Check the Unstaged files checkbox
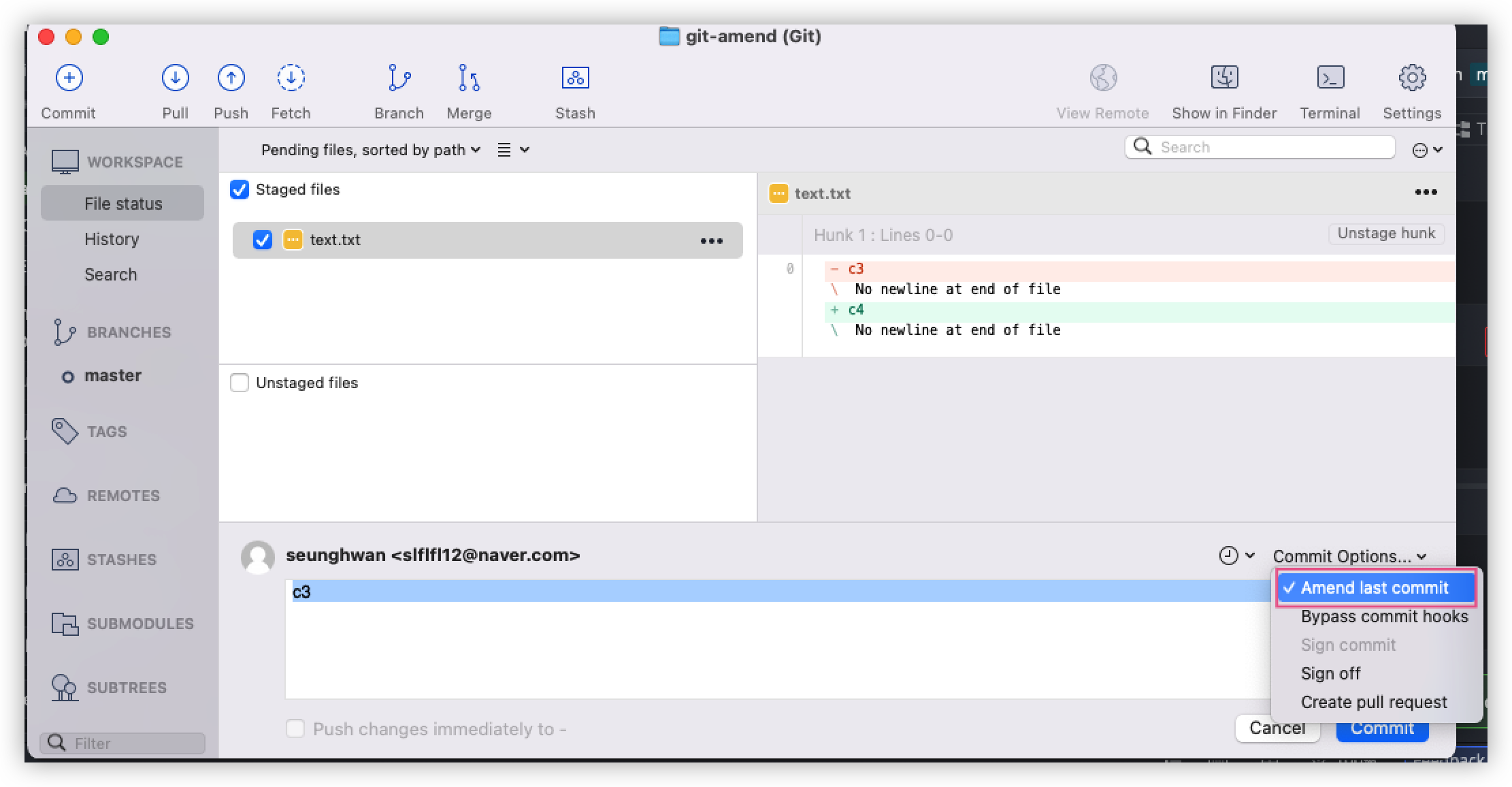This screenshot has height=787, width=1512. (240, 383)
